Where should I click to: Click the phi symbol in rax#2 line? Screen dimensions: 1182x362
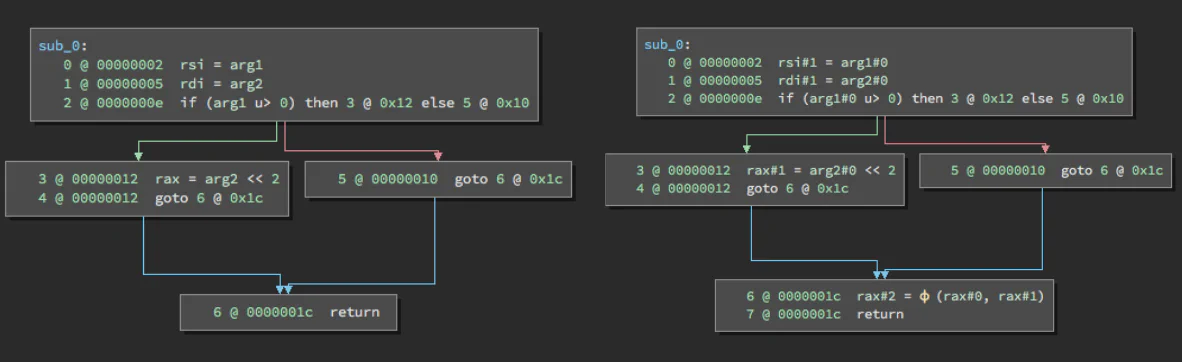pyautogui.click(x=924, y=296)
